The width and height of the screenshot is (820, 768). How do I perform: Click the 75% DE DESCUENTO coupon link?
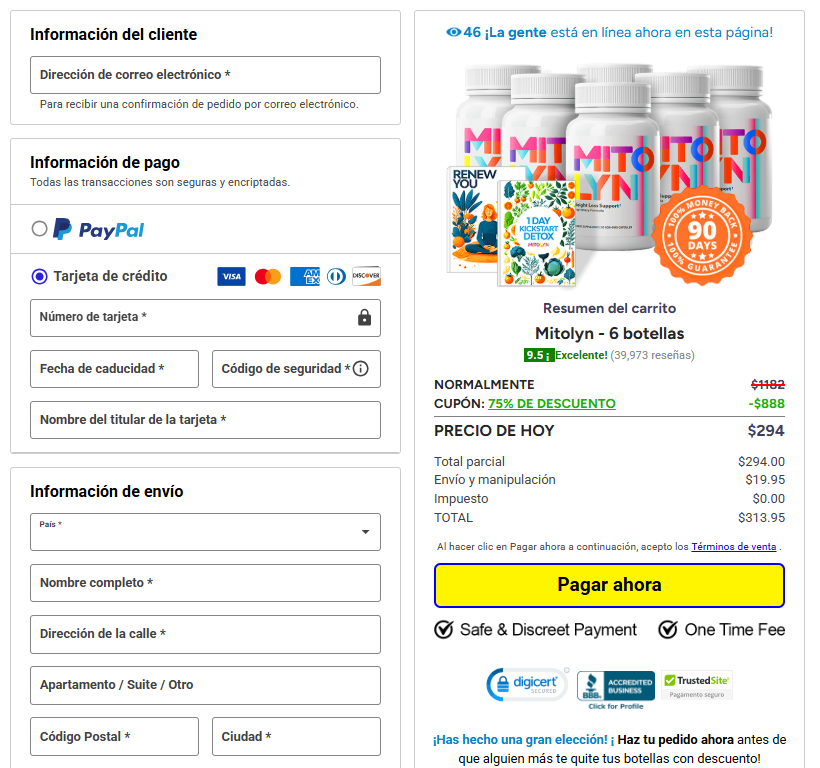click(552, 404)
